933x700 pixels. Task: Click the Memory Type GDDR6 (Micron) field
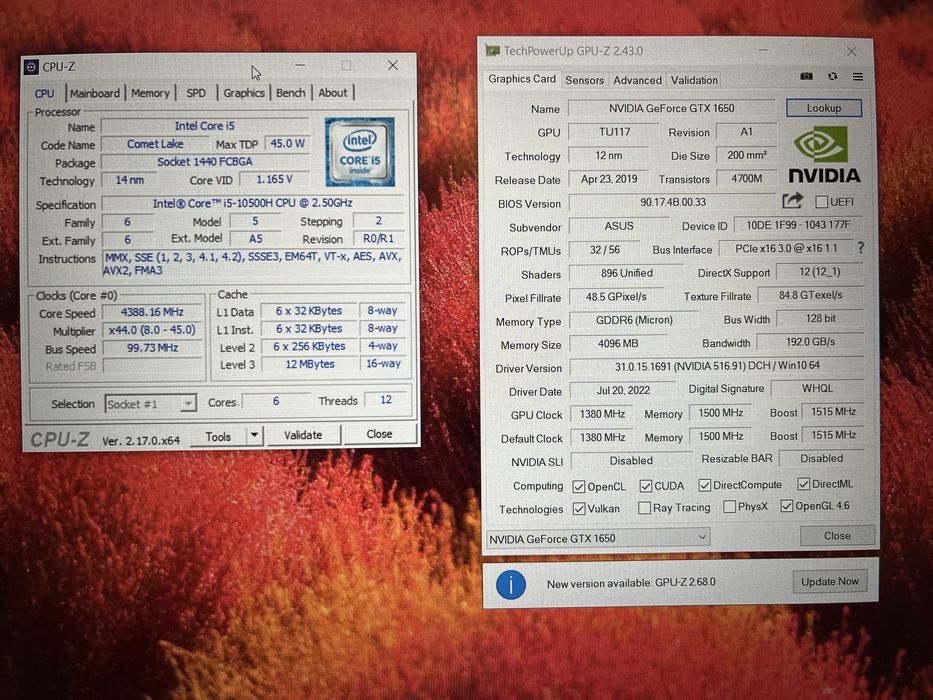pyautogui.click(x=634, y=320)
